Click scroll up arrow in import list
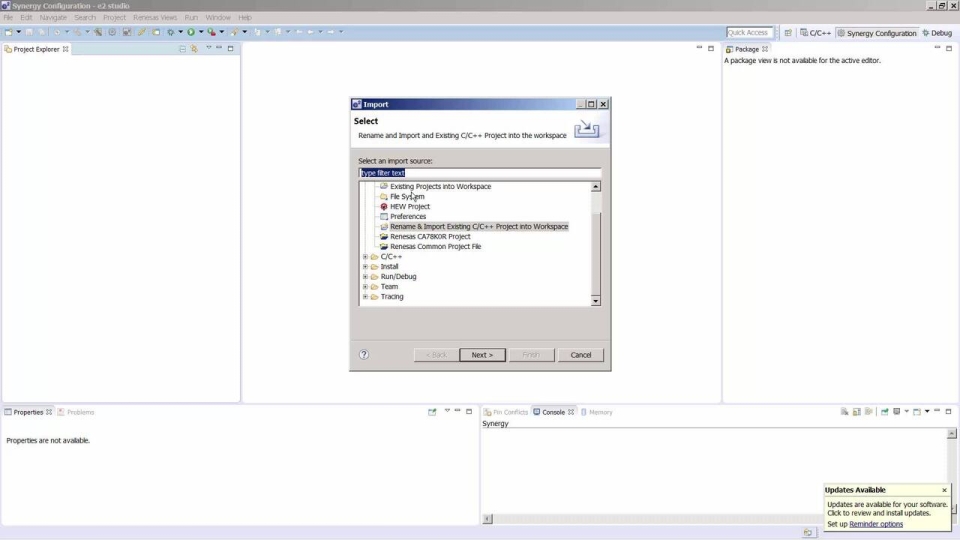Viewport: 960px width, 540px height. coord(595,187)
